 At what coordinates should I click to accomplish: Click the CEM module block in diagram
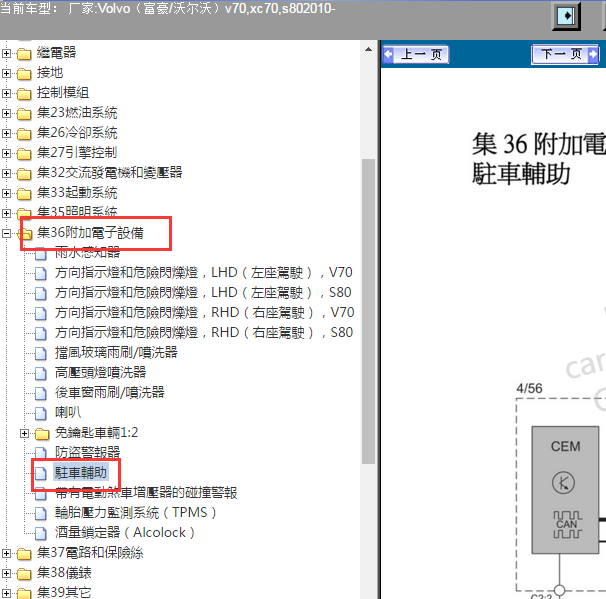(565, 490)
